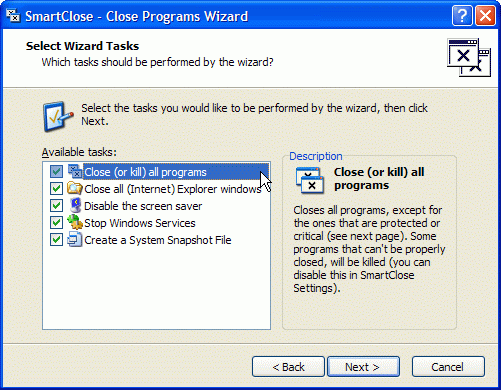Uncheck Disable the screen saver checkbox
This screenshot has height=390, width=501.
pos(56,206)
